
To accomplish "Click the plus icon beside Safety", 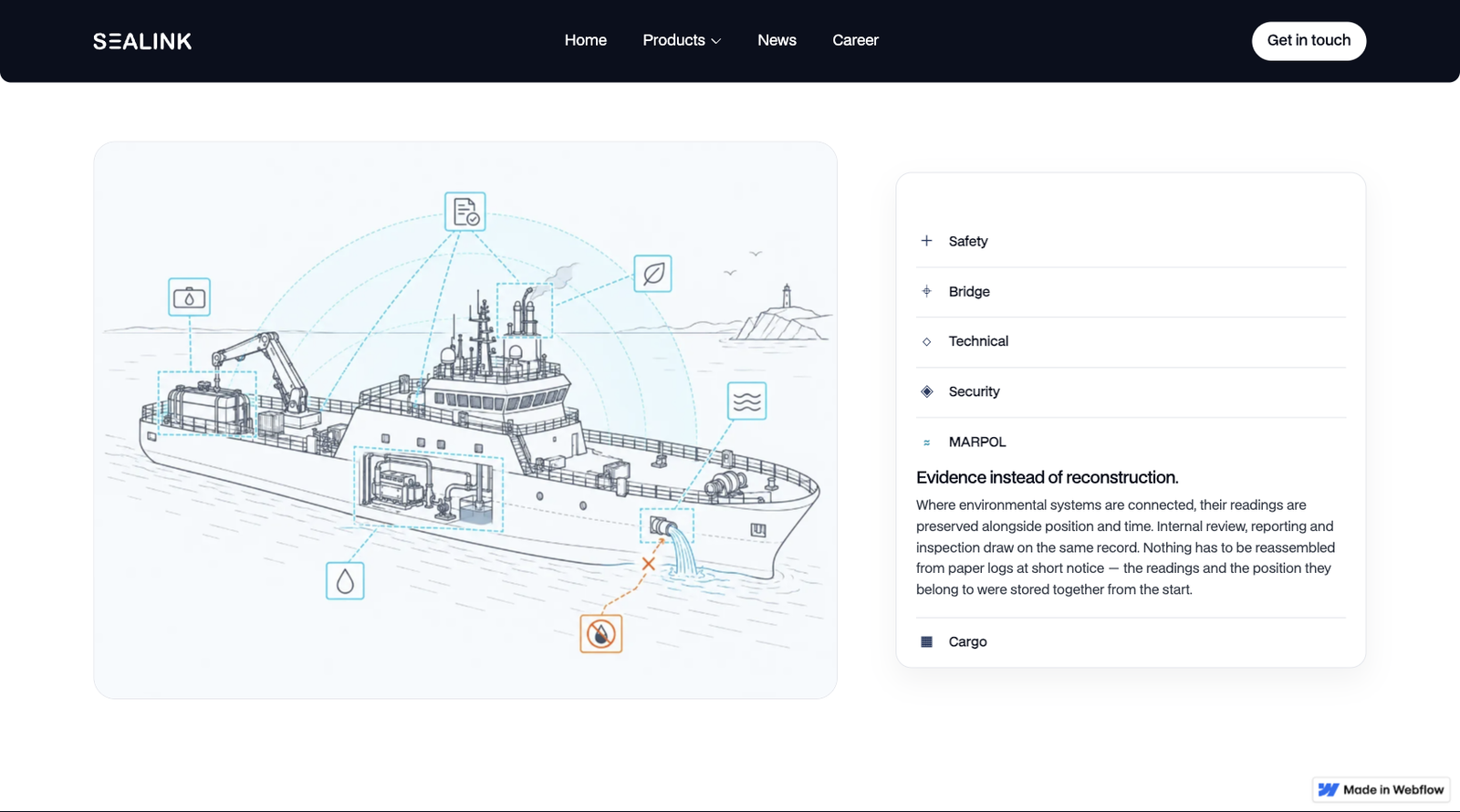I will coord(927,241).
